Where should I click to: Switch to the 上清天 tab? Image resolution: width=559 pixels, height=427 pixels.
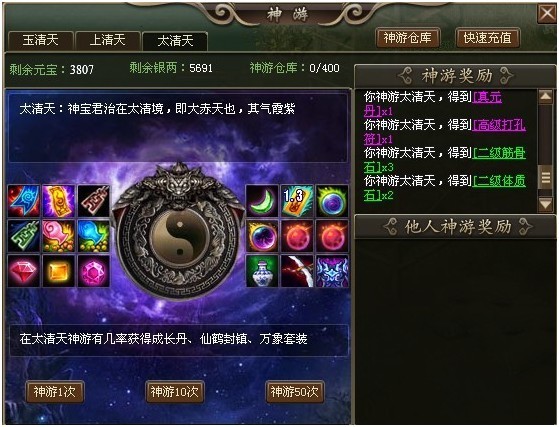108,40
